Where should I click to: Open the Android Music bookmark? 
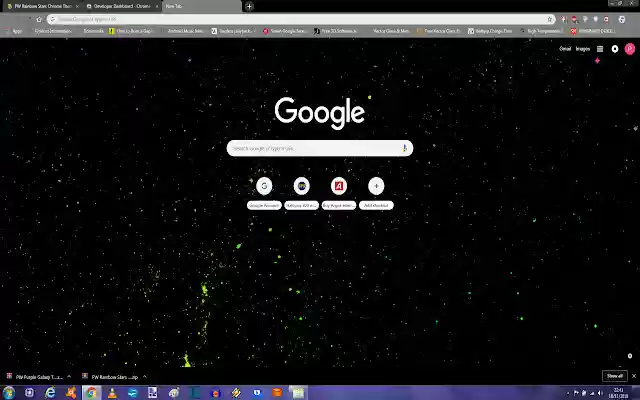(185, 31)
